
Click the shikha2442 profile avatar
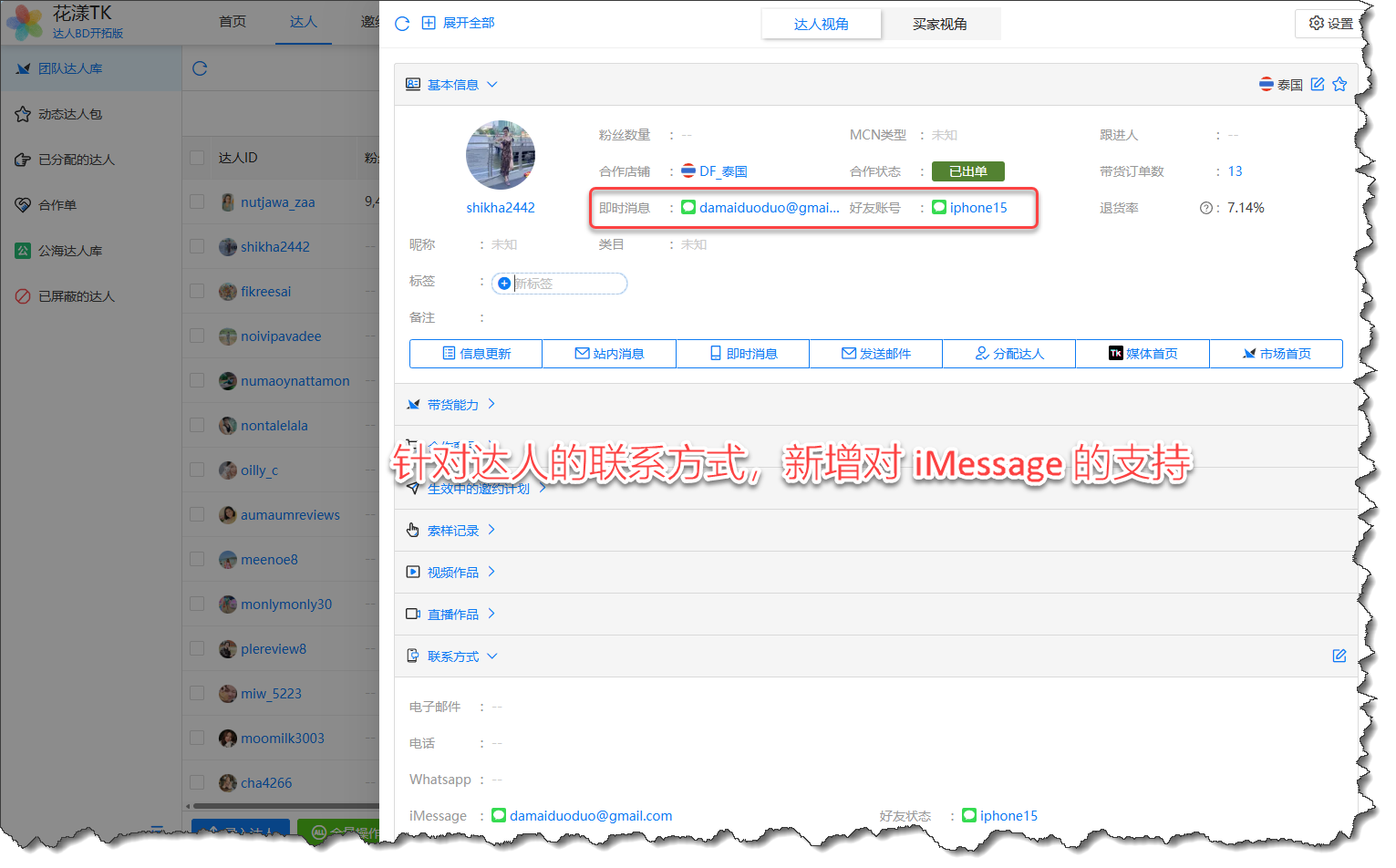coord(501,155)
